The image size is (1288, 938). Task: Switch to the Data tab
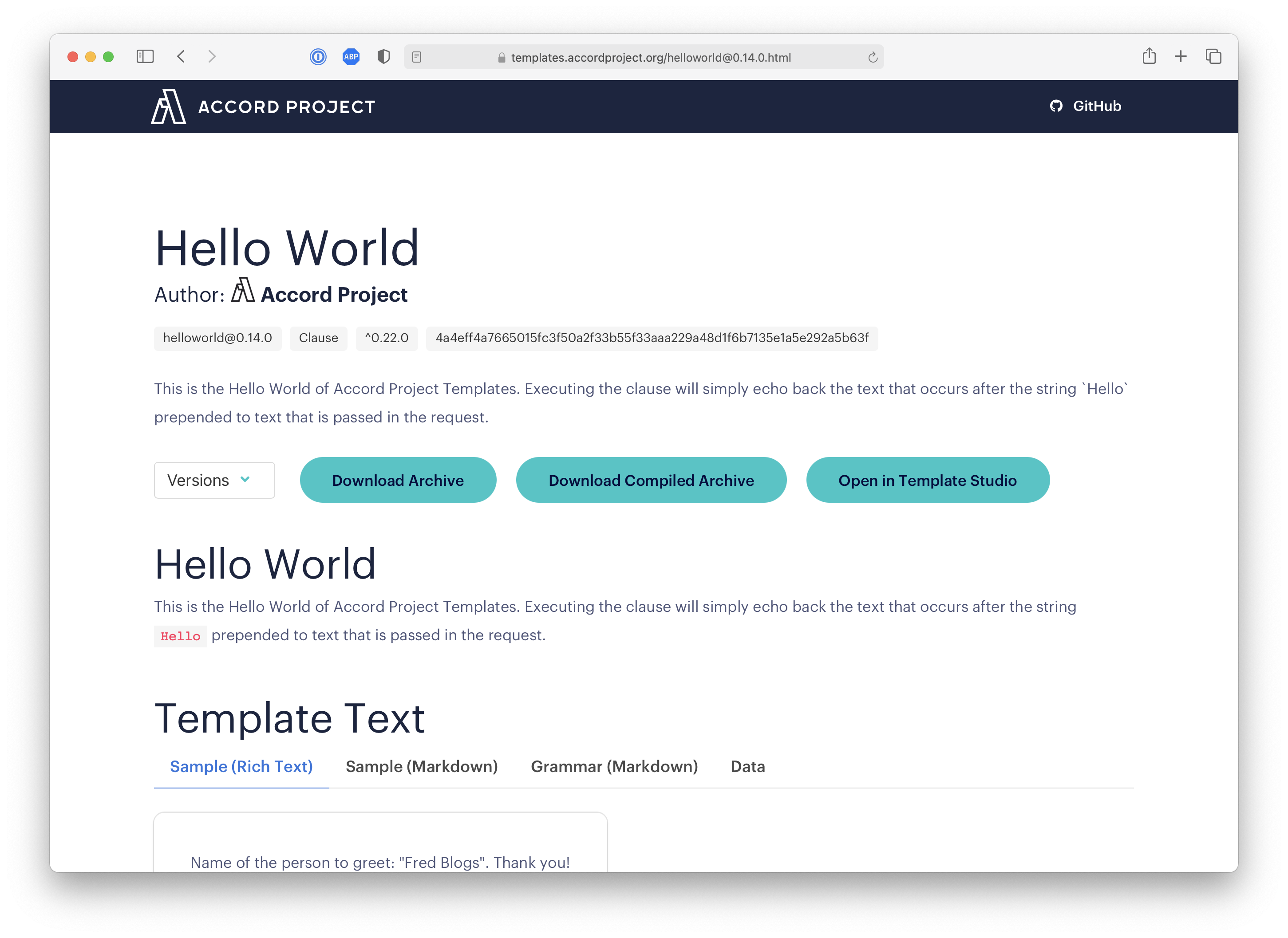(x=748, y=767)
